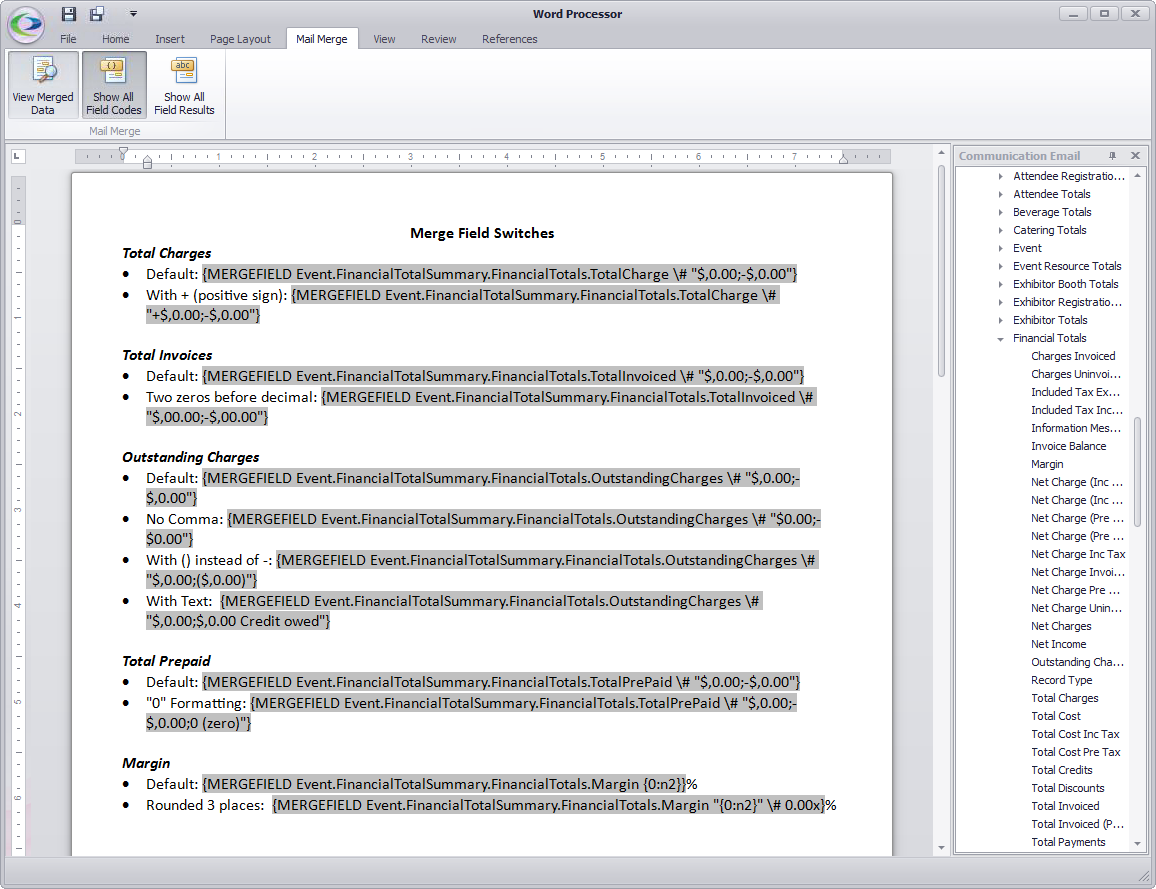Click the Margin heading in document
Image resolution: width=1156 pixels, height=889 pixels.
[x=146, y=763]
